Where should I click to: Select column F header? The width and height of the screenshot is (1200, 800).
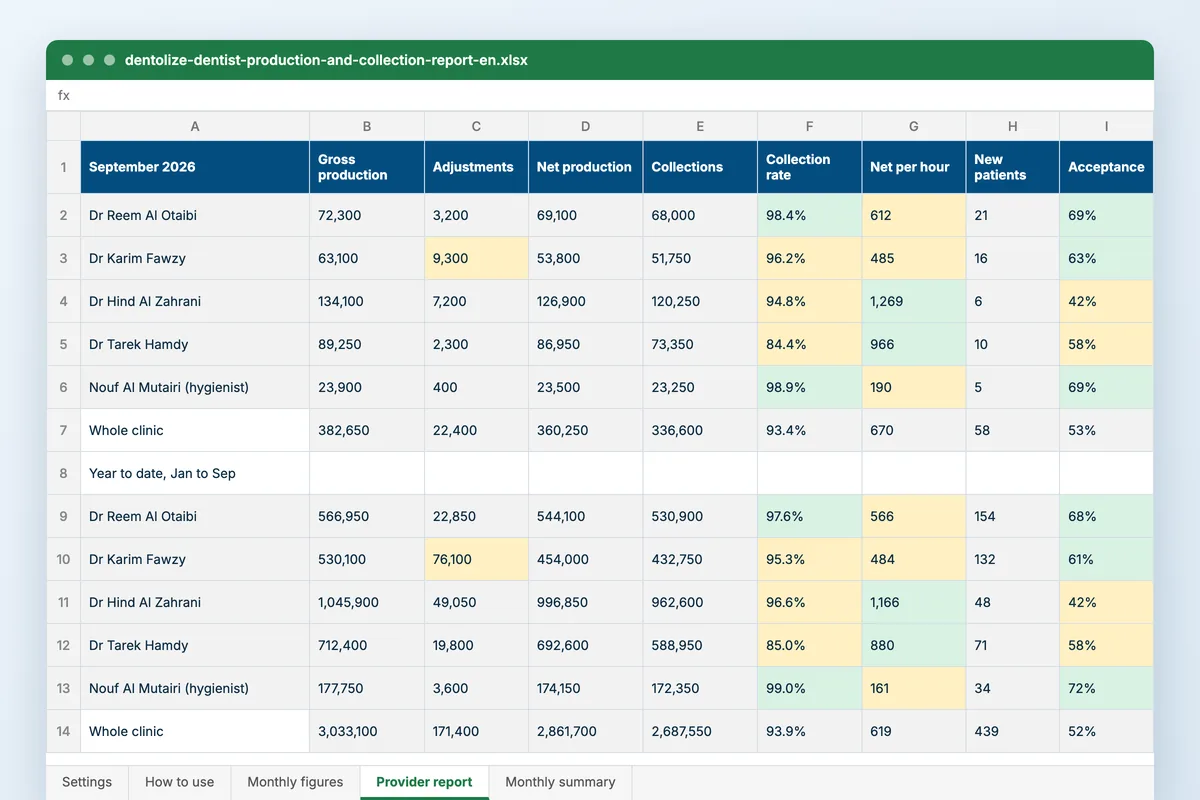coord(809,126)
